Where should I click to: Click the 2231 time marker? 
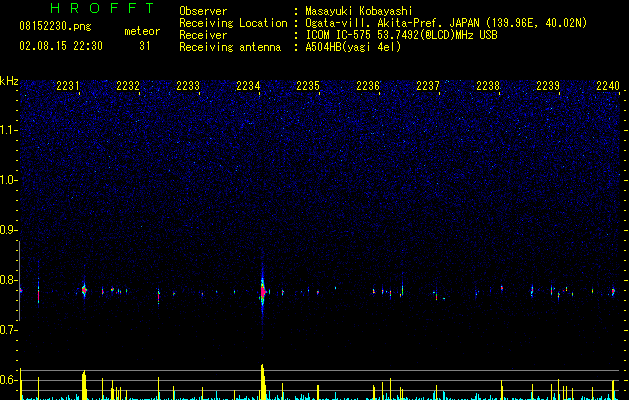68,86
